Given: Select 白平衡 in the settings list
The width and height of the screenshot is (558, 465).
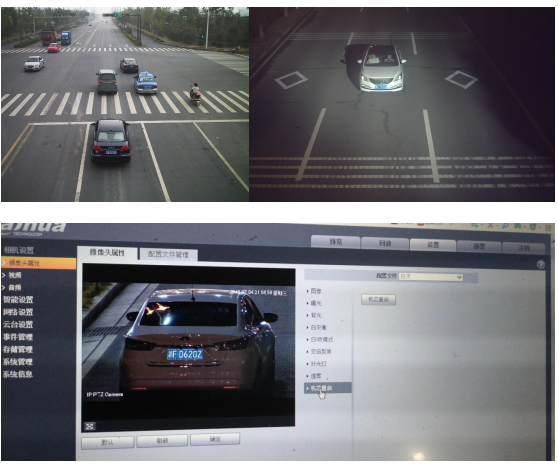Looking at the screenshot, I should [x=319, y=327].
